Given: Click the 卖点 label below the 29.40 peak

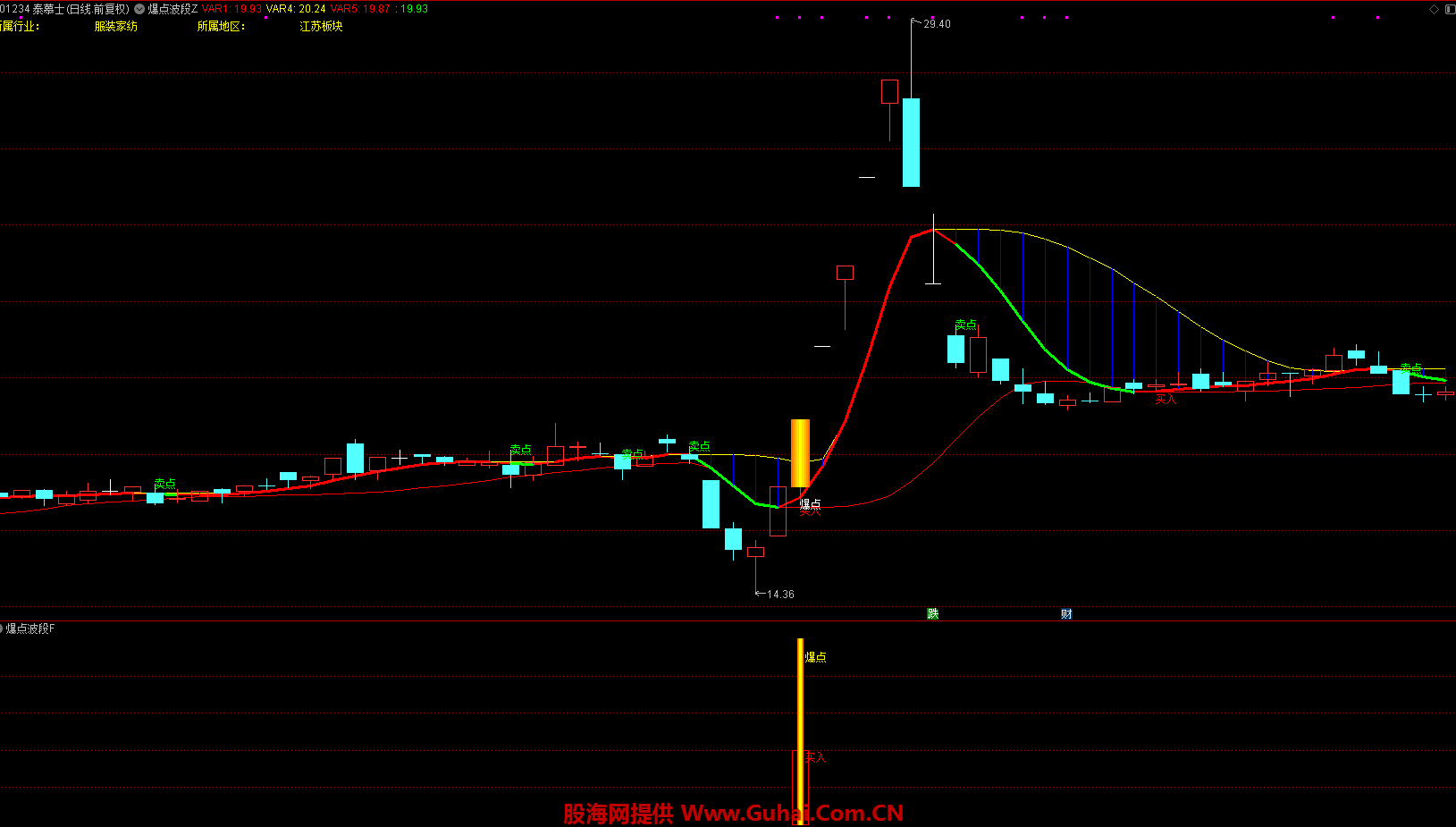Looking at the screenshot, I should pos(966,325).
